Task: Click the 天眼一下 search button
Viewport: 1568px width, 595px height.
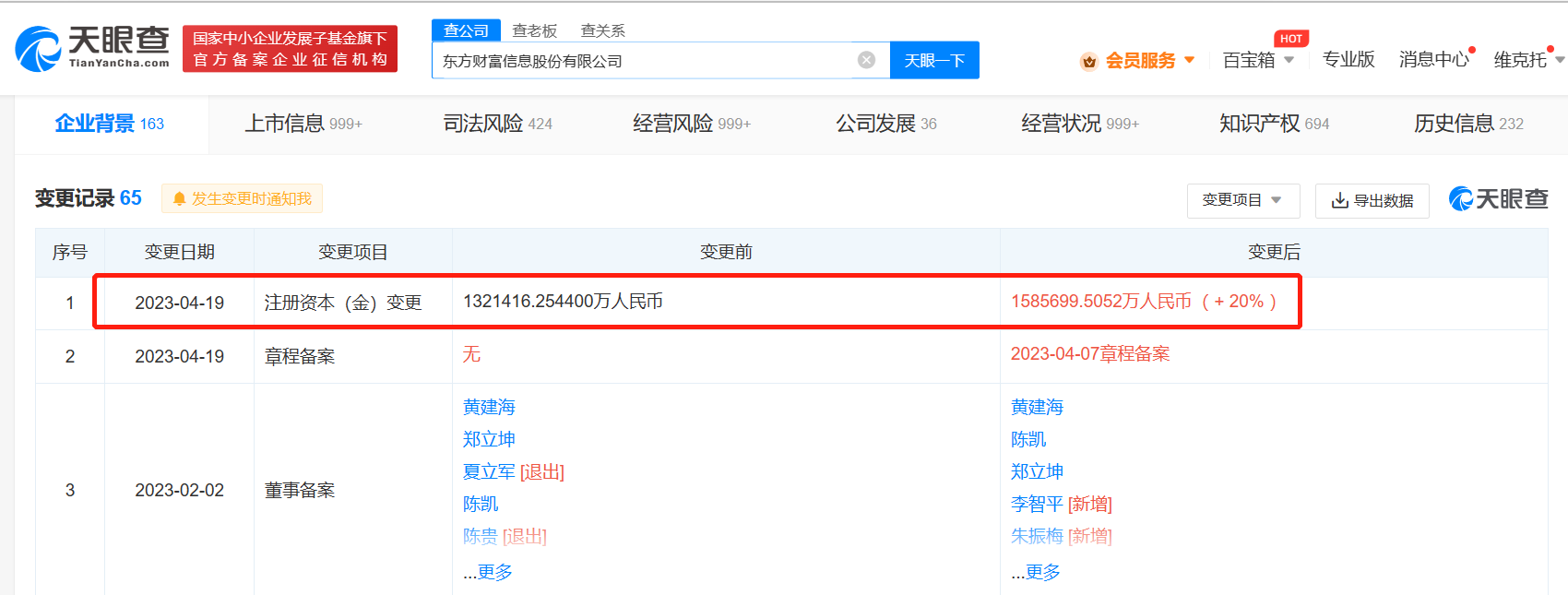Action: click(934, 60)
